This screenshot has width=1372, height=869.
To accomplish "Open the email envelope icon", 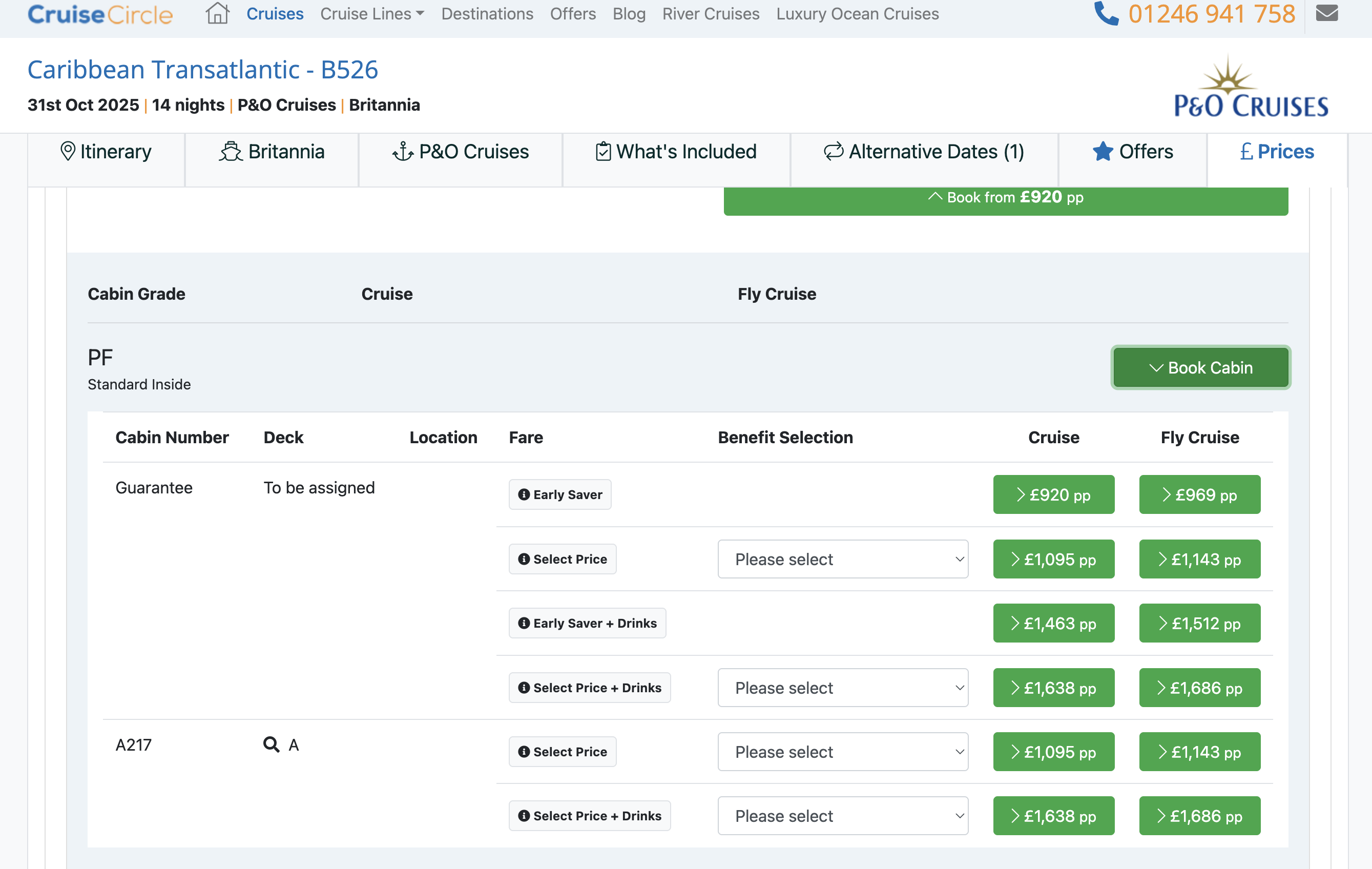I will pos(1327,13).
